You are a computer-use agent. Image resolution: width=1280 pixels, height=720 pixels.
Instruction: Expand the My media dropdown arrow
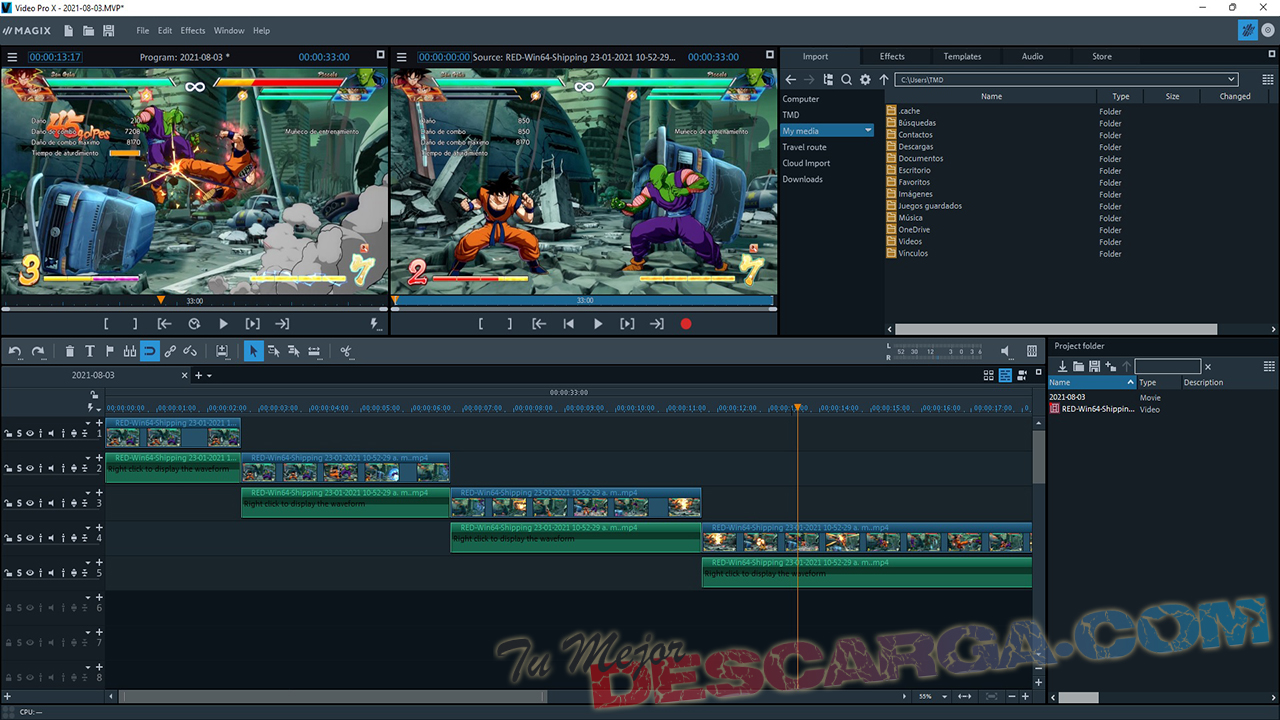[x=867, y=131]
